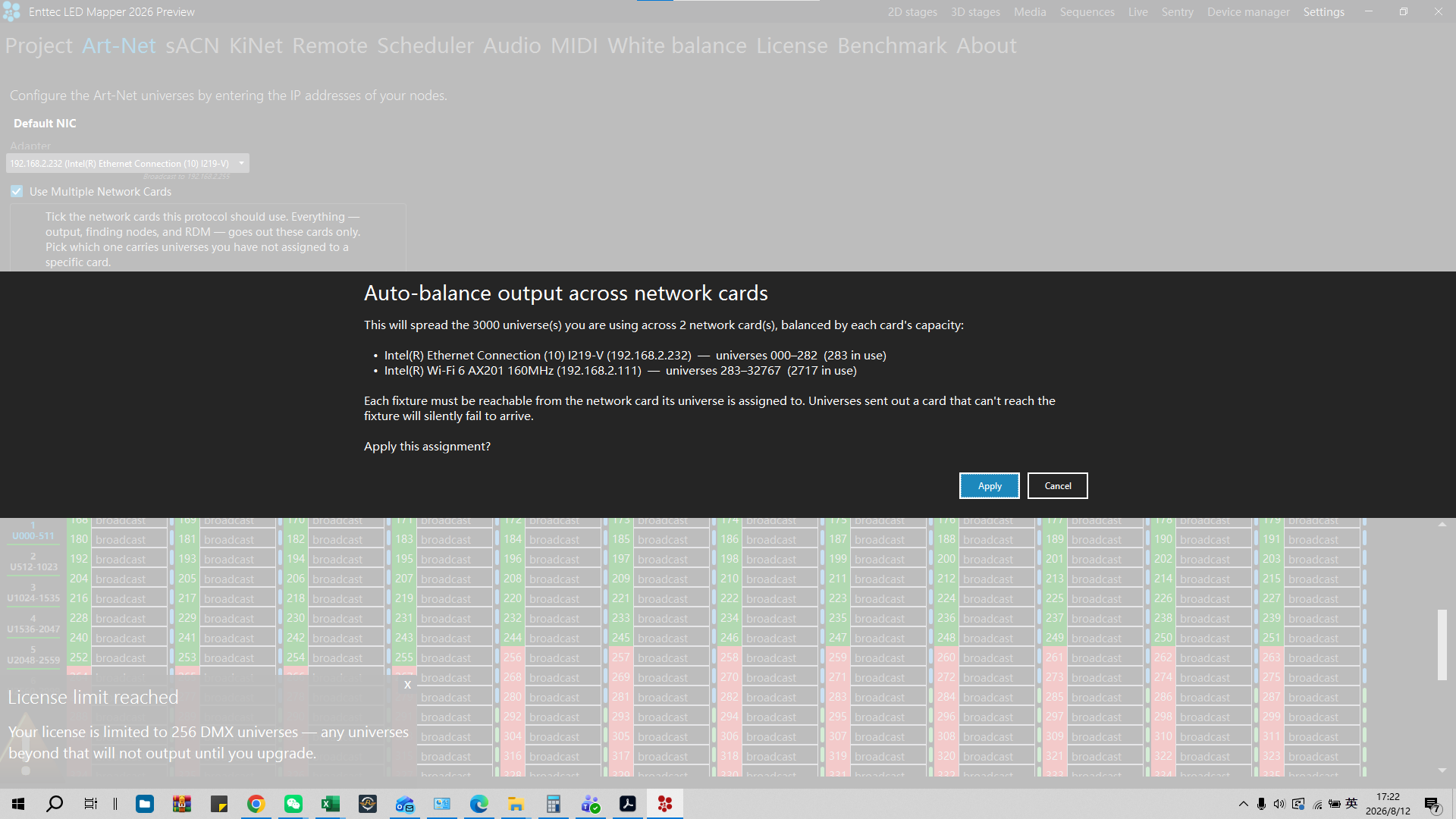Switch input language indicator 英

click(1351, 804)
